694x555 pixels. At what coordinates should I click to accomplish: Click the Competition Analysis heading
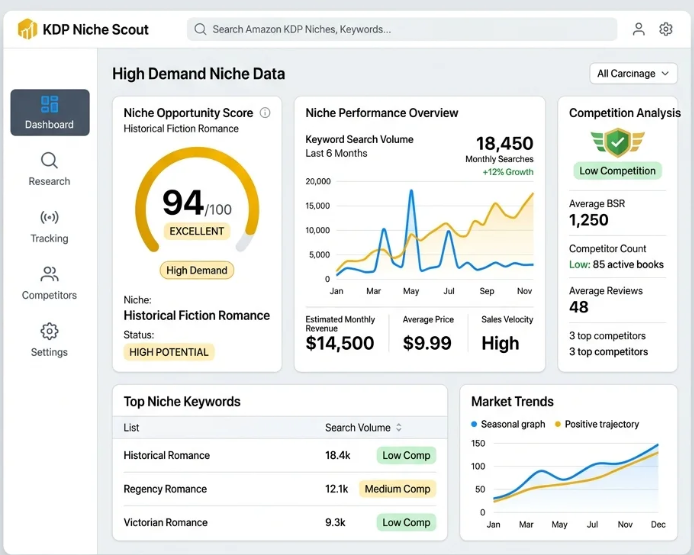coord(625,113)
